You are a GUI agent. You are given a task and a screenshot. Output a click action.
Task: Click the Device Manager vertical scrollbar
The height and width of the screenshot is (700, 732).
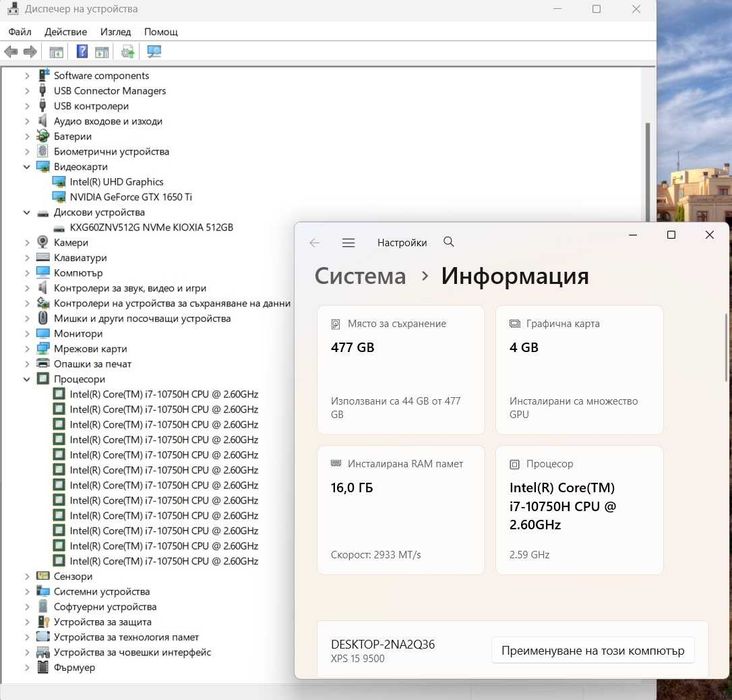point(648,171)
